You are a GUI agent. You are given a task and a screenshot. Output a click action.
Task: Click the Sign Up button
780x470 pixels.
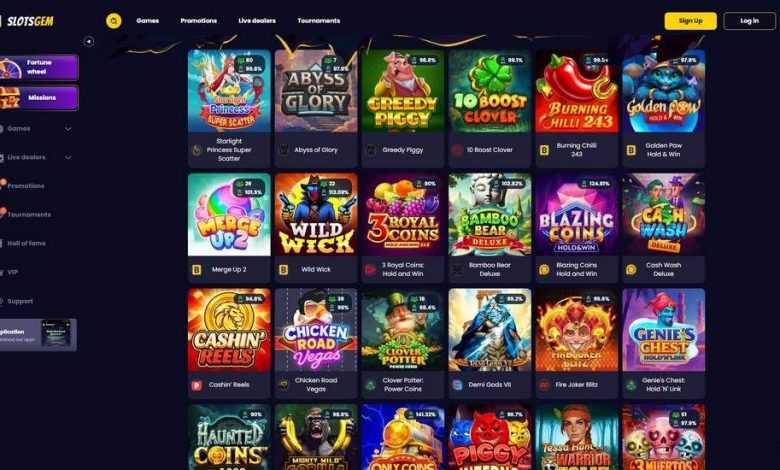690,21
